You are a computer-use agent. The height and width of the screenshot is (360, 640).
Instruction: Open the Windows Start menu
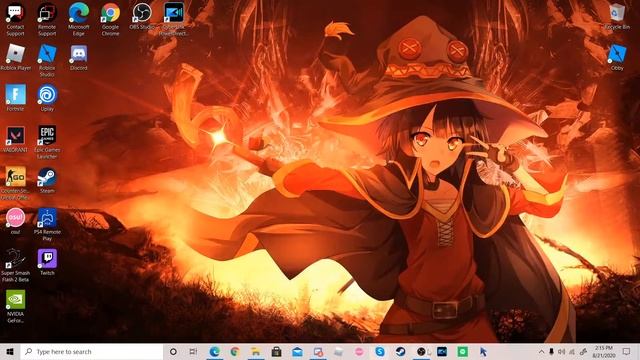(x=10, y=351)
